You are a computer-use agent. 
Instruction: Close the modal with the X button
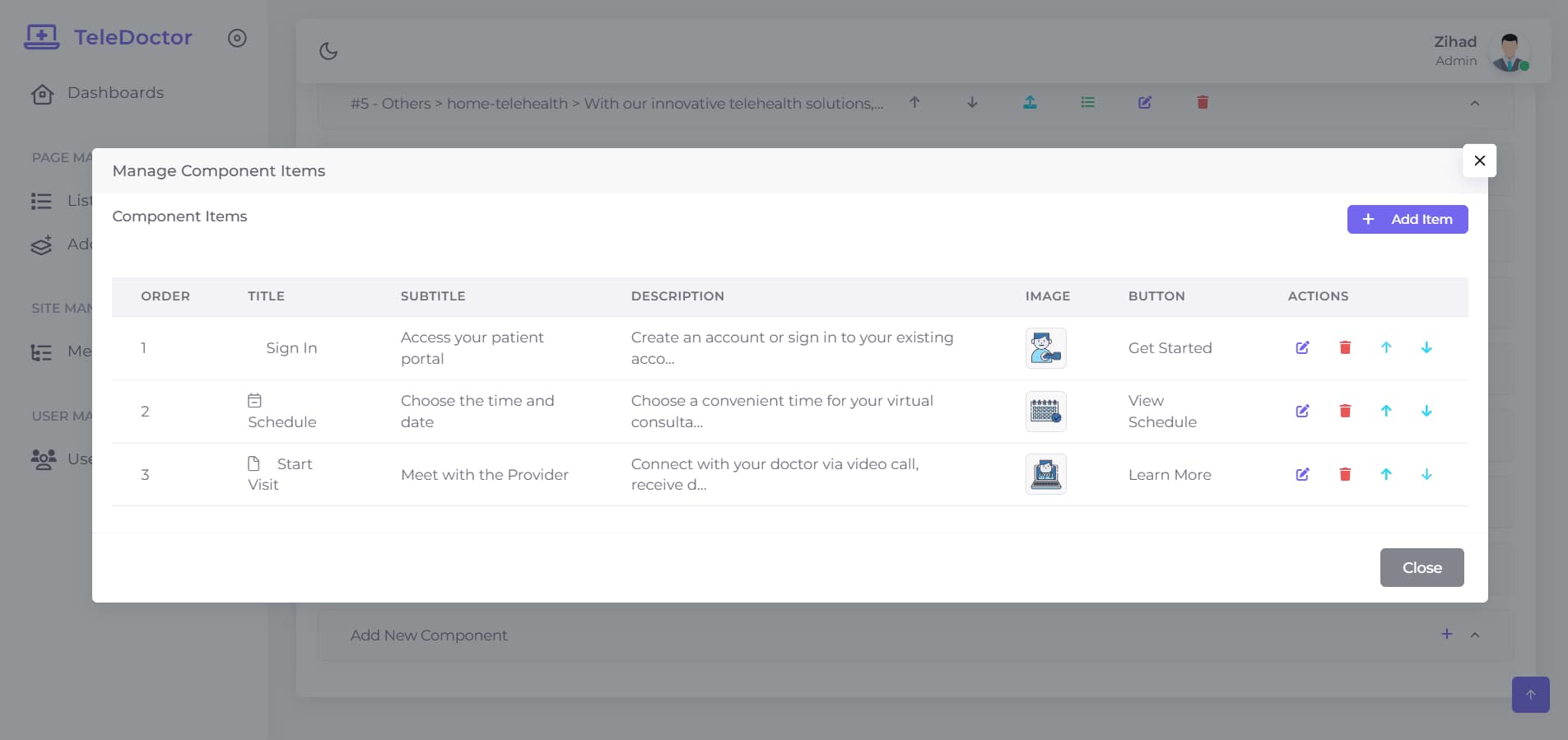point(1479,161)
